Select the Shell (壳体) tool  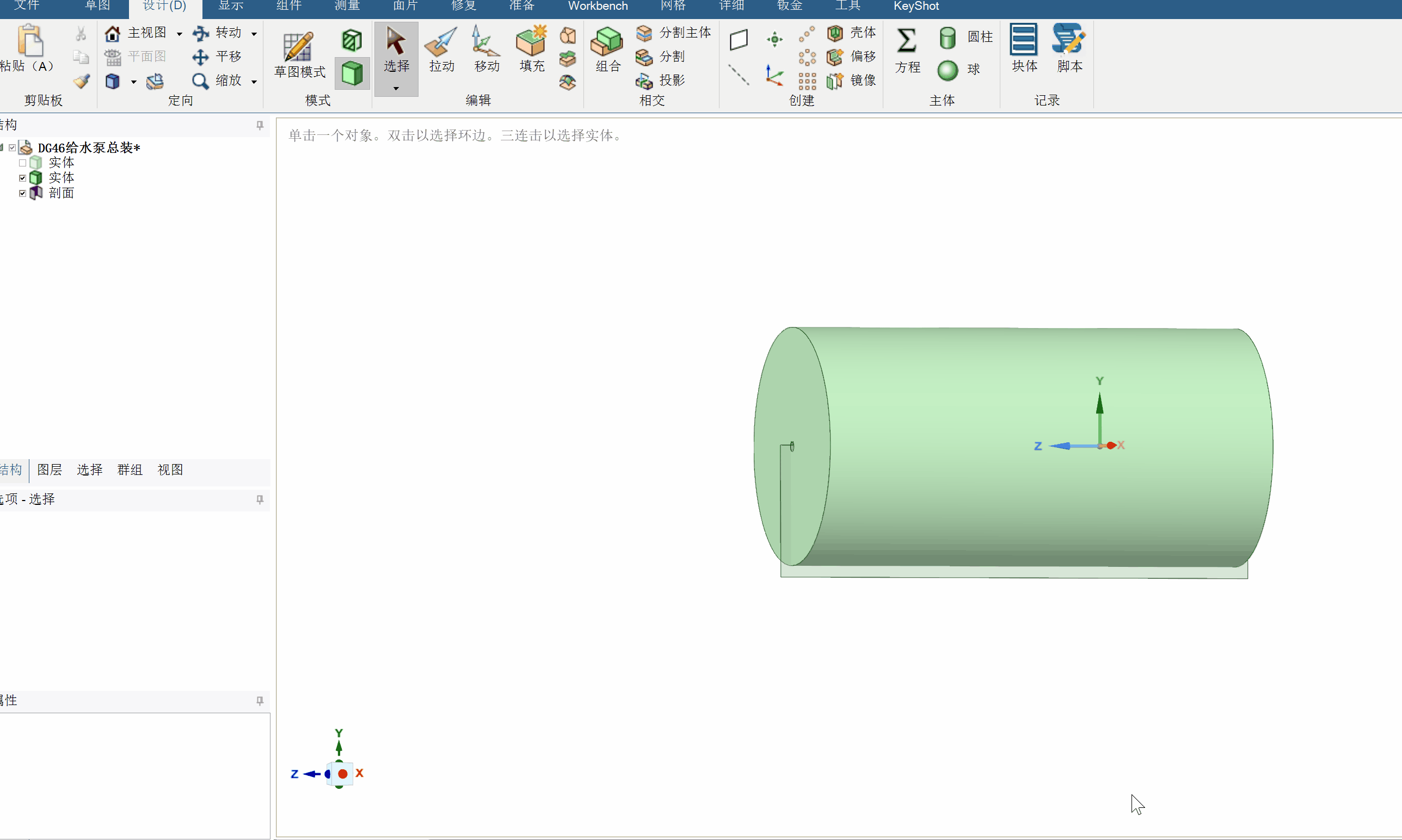[851, 33]
